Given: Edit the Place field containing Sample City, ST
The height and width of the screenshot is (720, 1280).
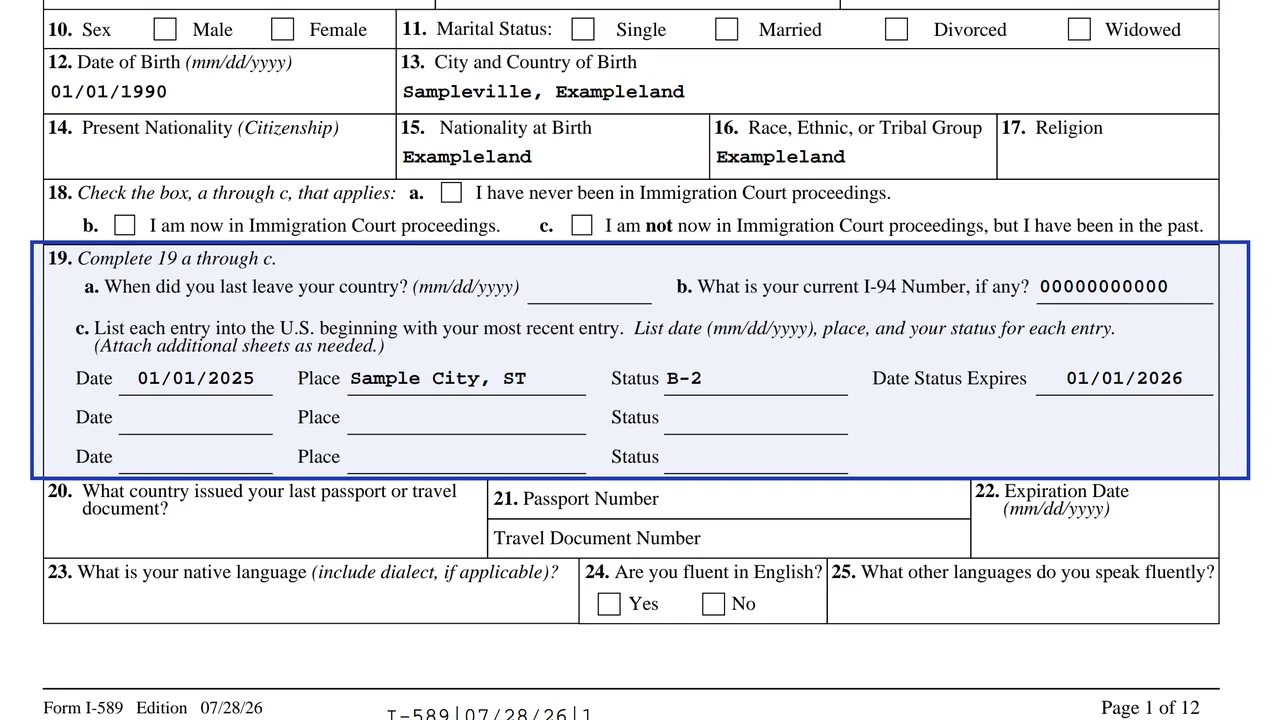Looking at the screenshot, I should [466, 379].
